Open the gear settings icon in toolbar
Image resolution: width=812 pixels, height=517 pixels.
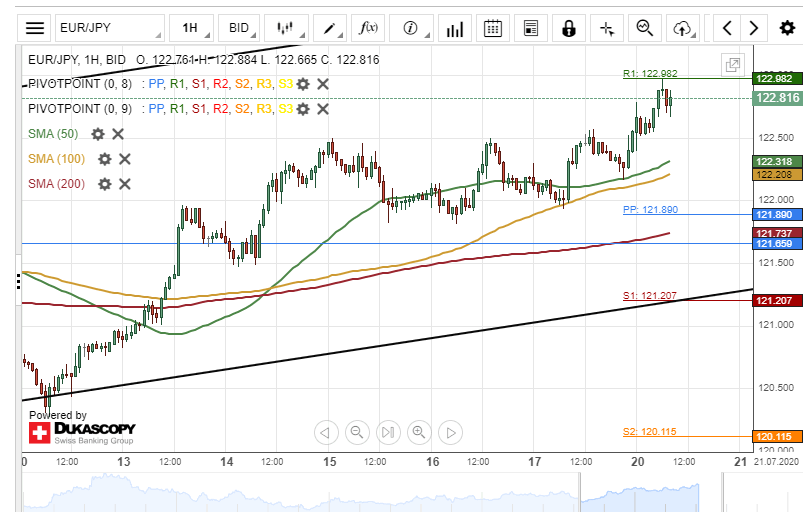tap(787, 28)
